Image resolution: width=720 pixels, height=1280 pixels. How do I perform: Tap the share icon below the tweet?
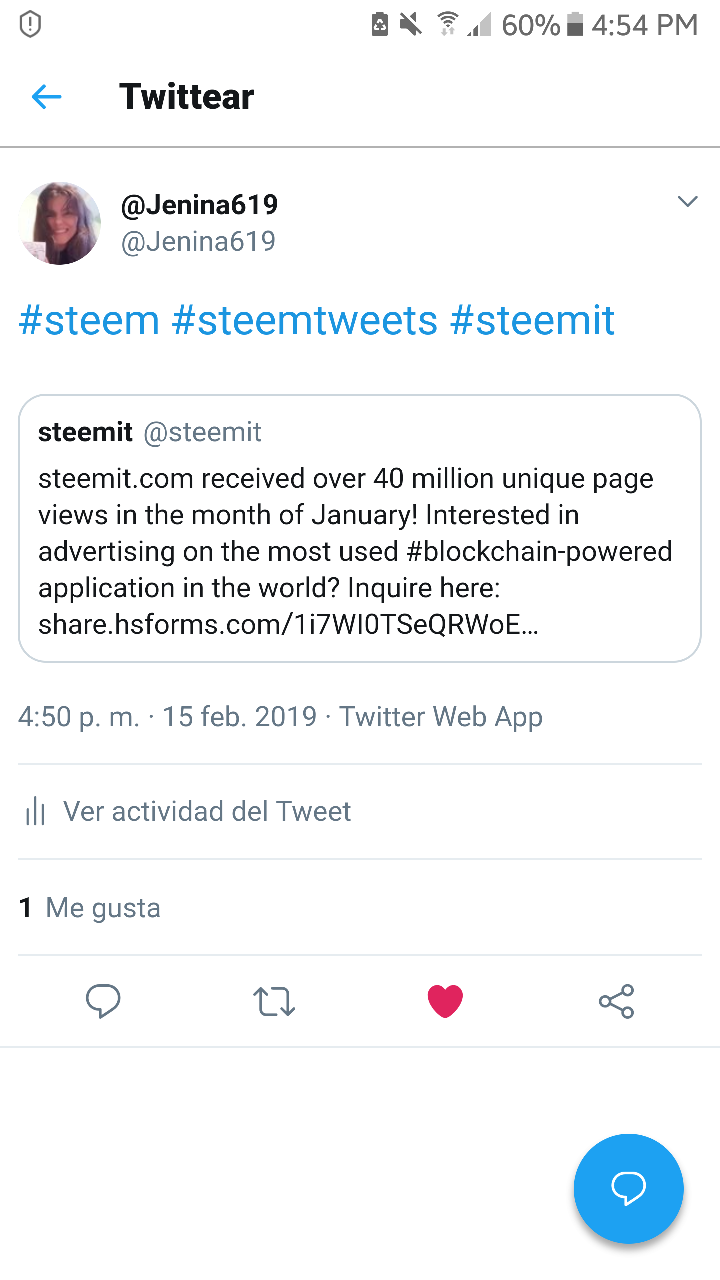point(616,1001)
